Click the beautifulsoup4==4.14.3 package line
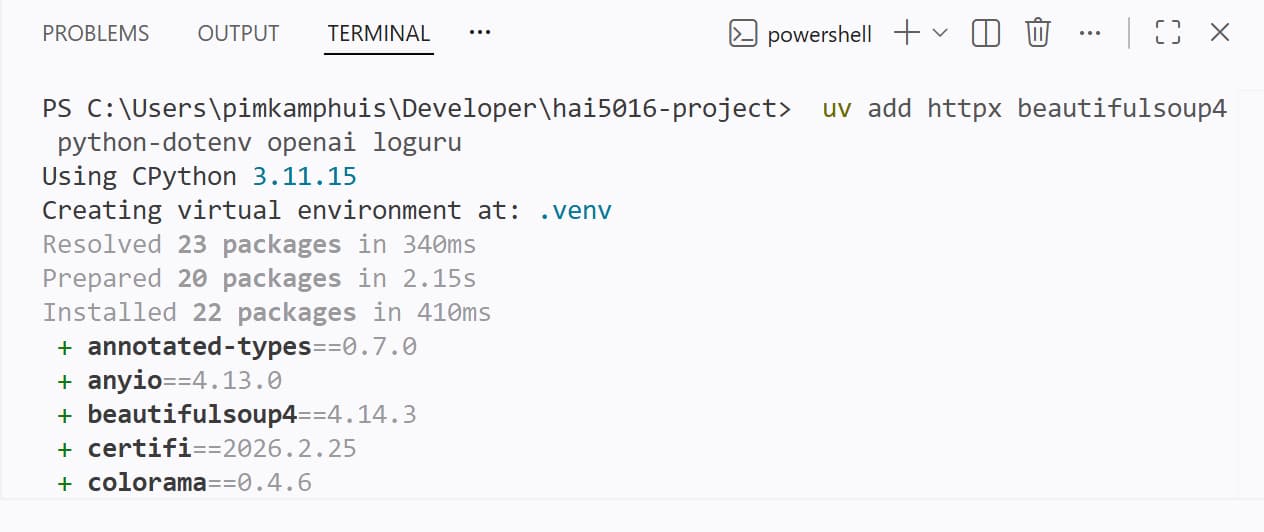The height and width of the screenshot is (532, 1264). tap(251, 415)
